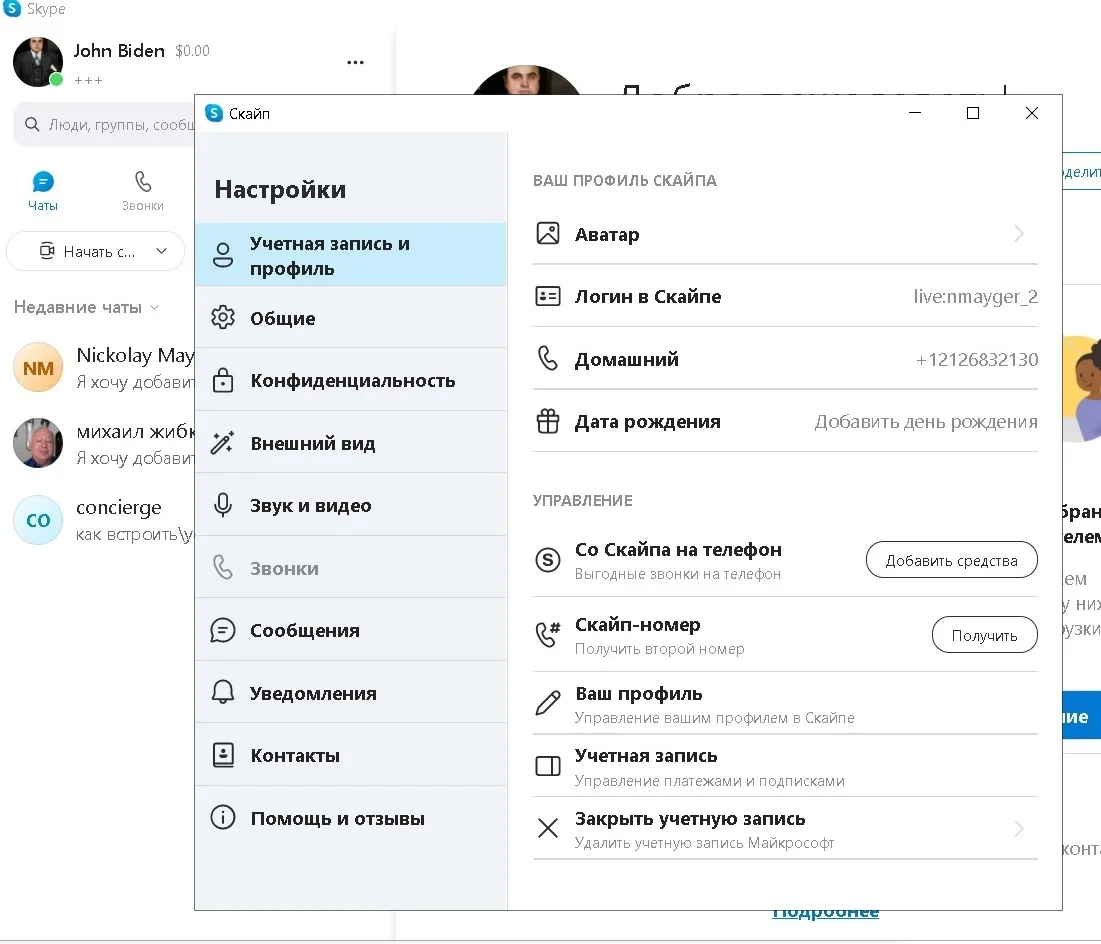This screenshot has height=944, width=1101.
Task: Open the Уведомления settings section
Action: 350,693
